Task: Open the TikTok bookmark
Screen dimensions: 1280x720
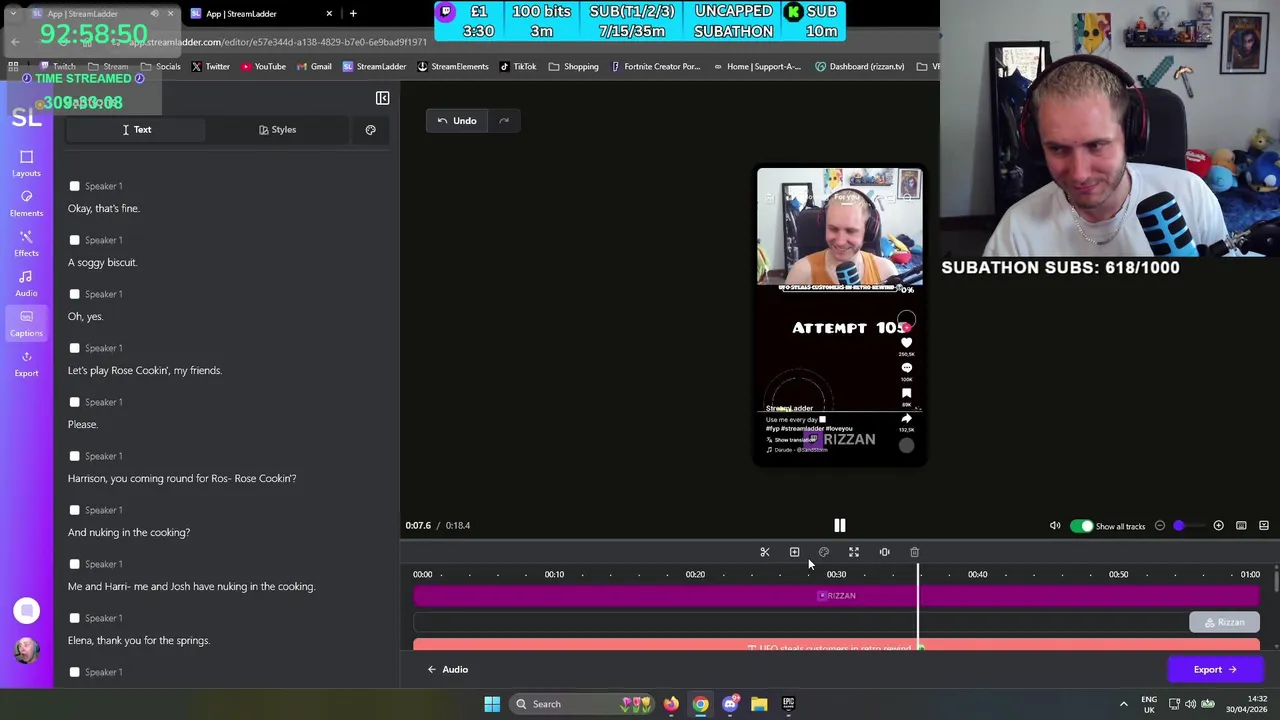Action: tap(518, 67)
